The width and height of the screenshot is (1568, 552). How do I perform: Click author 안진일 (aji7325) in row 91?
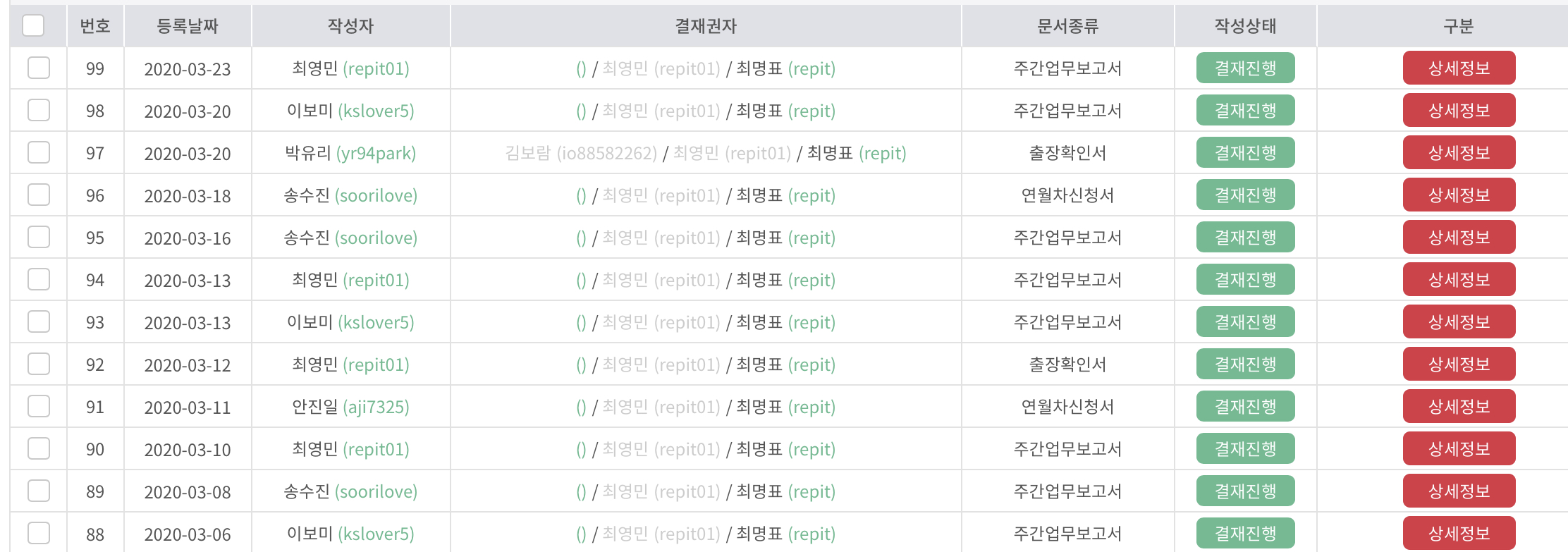pos(350,407)
